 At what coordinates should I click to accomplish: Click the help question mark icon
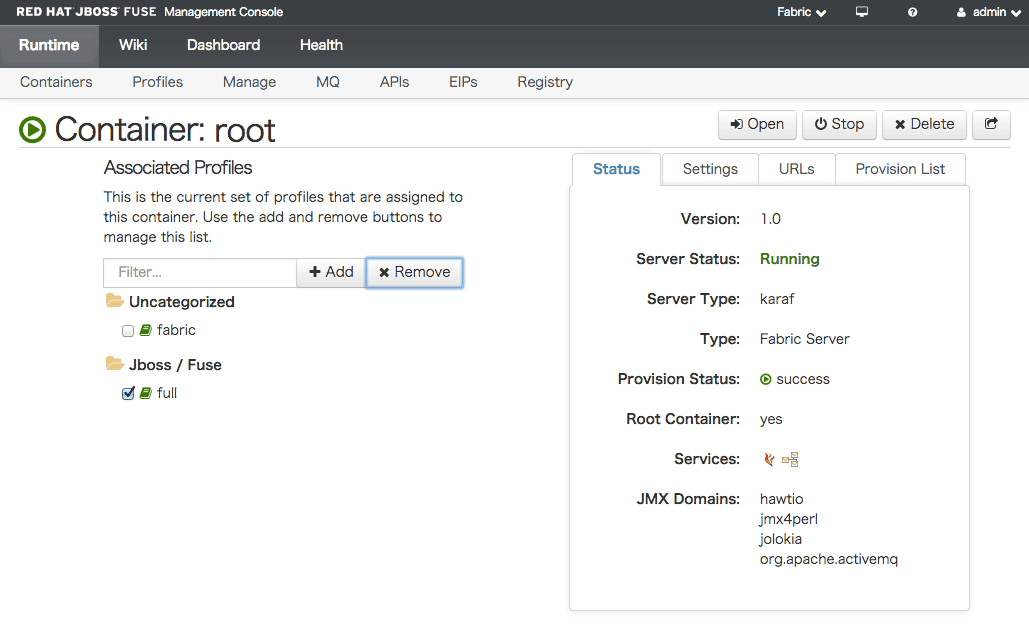(912, 12)
